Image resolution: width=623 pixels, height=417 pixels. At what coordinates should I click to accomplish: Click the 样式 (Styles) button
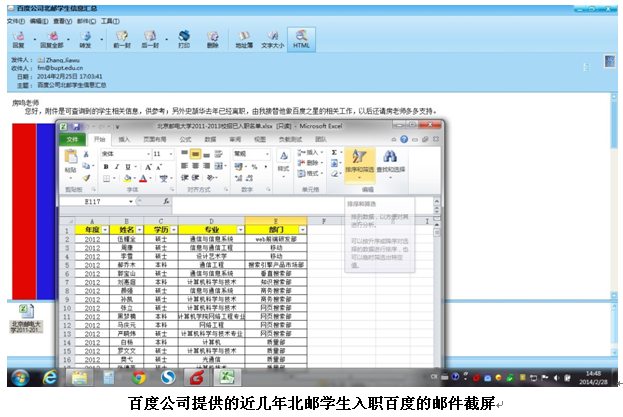click(284, 163)
